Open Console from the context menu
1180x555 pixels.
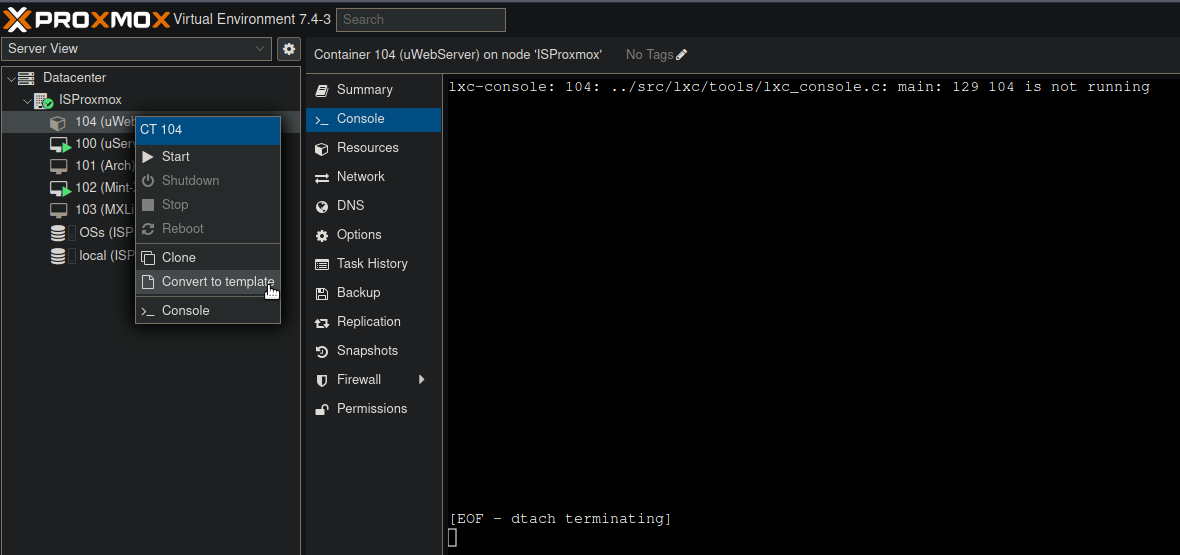point(208,310)
